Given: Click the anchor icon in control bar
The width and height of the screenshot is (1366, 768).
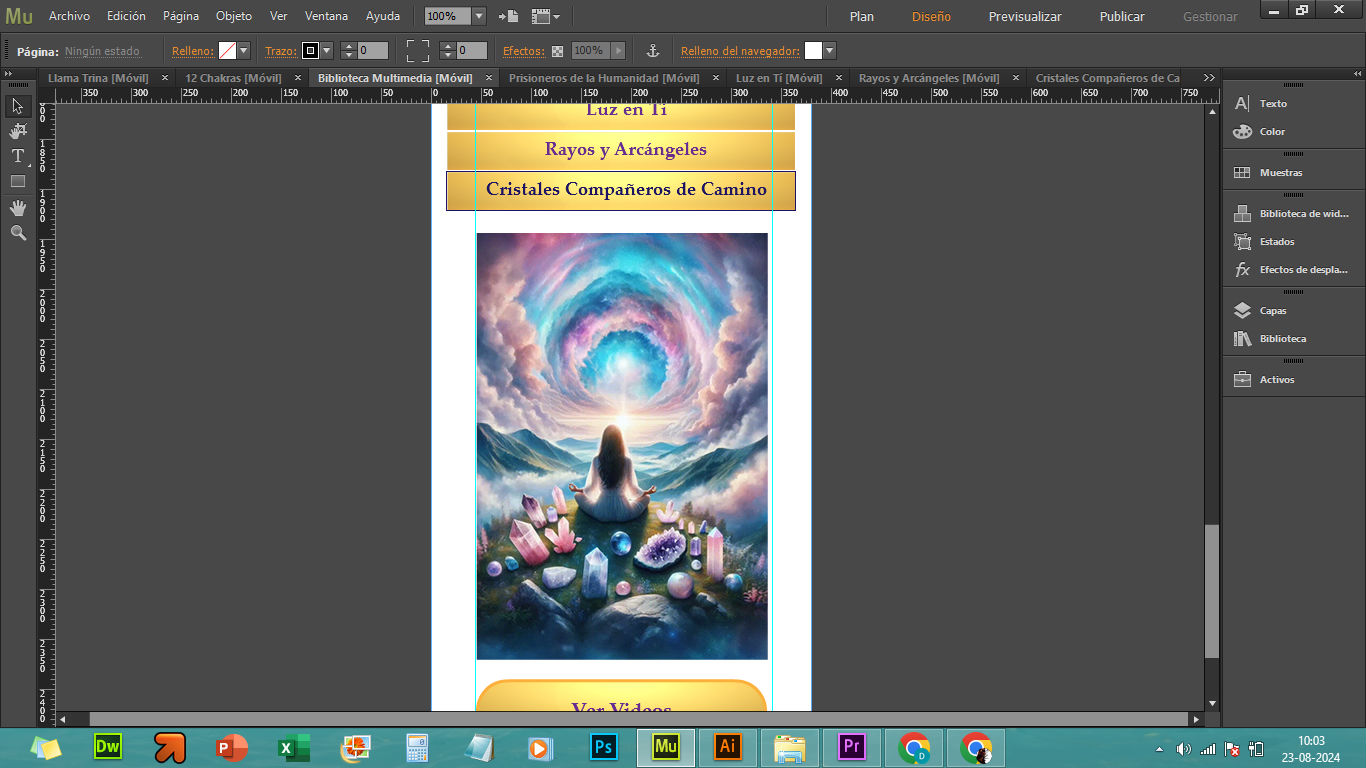Looking at the screenshot, I should (652, 51).
